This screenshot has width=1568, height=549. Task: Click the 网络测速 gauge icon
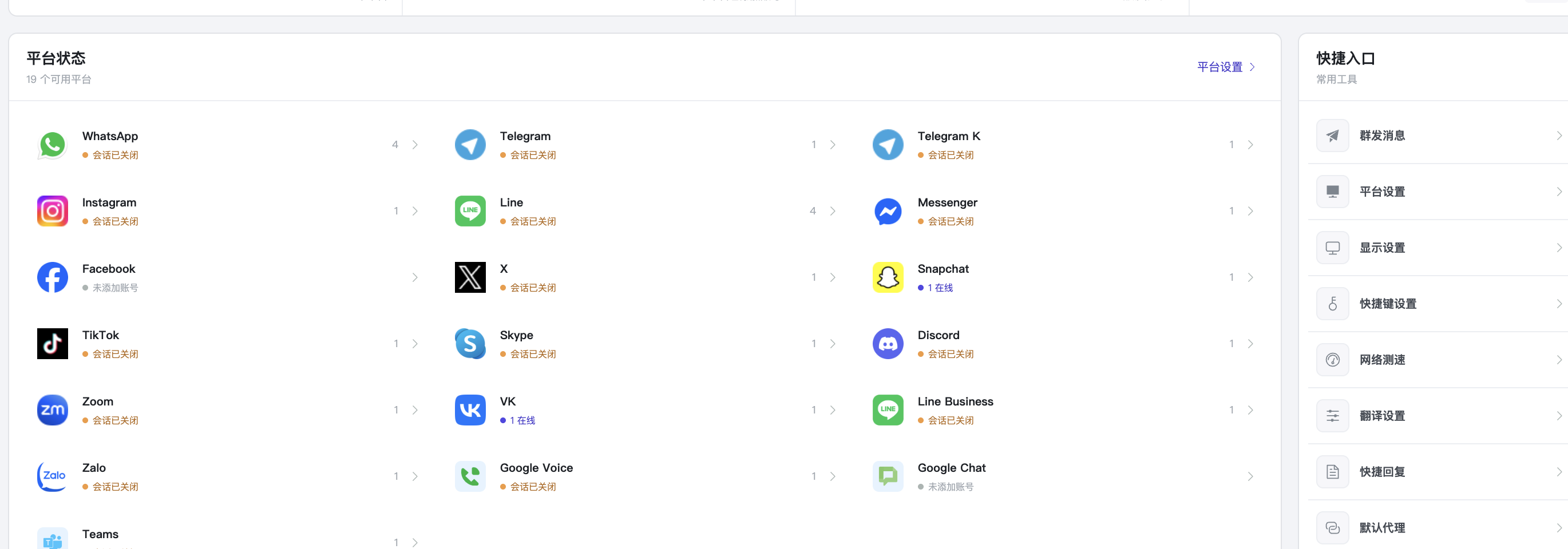[x=1332, y=359]
